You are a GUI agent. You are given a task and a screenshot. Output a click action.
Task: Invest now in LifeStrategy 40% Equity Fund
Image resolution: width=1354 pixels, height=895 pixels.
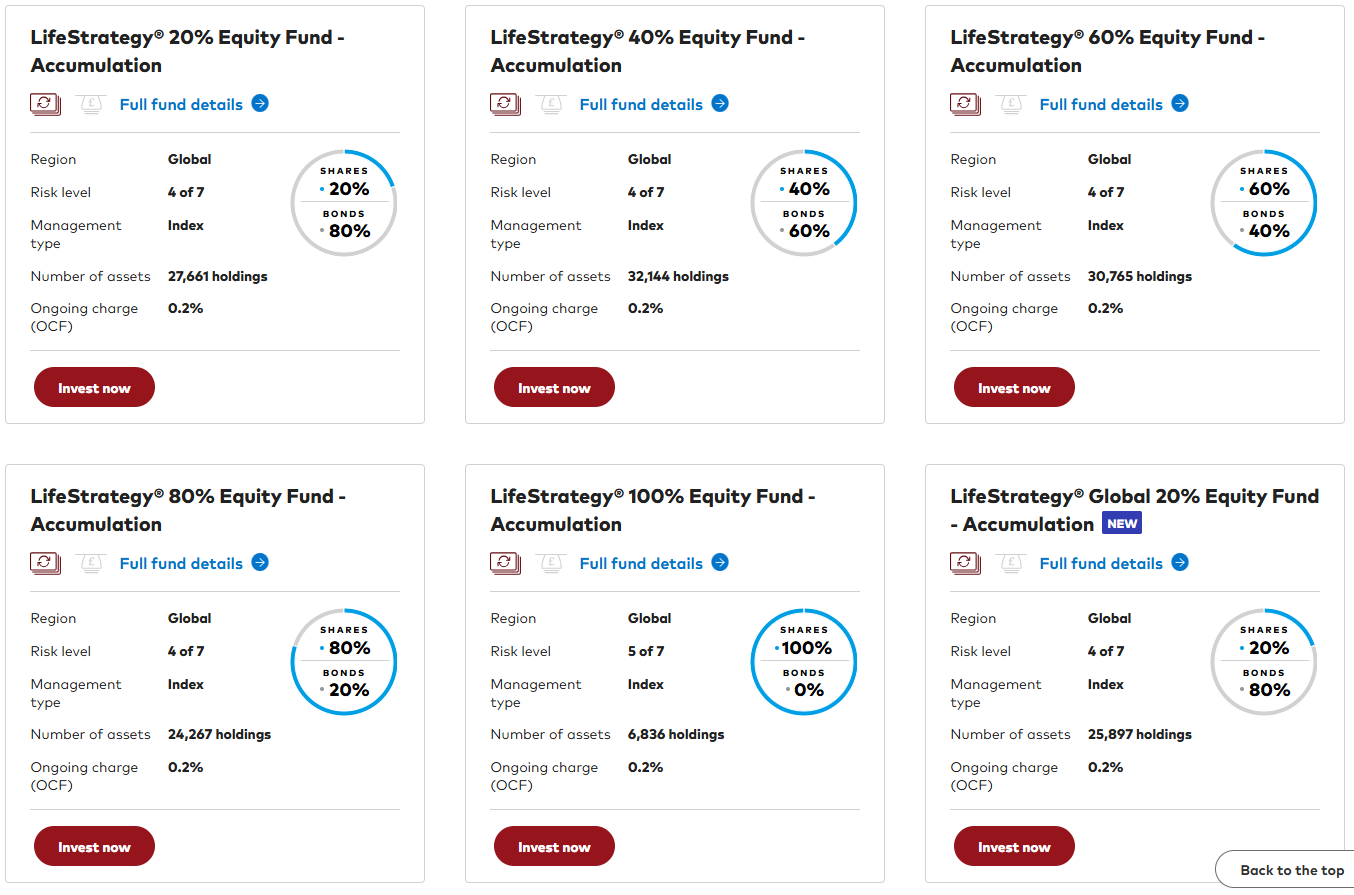554,388
